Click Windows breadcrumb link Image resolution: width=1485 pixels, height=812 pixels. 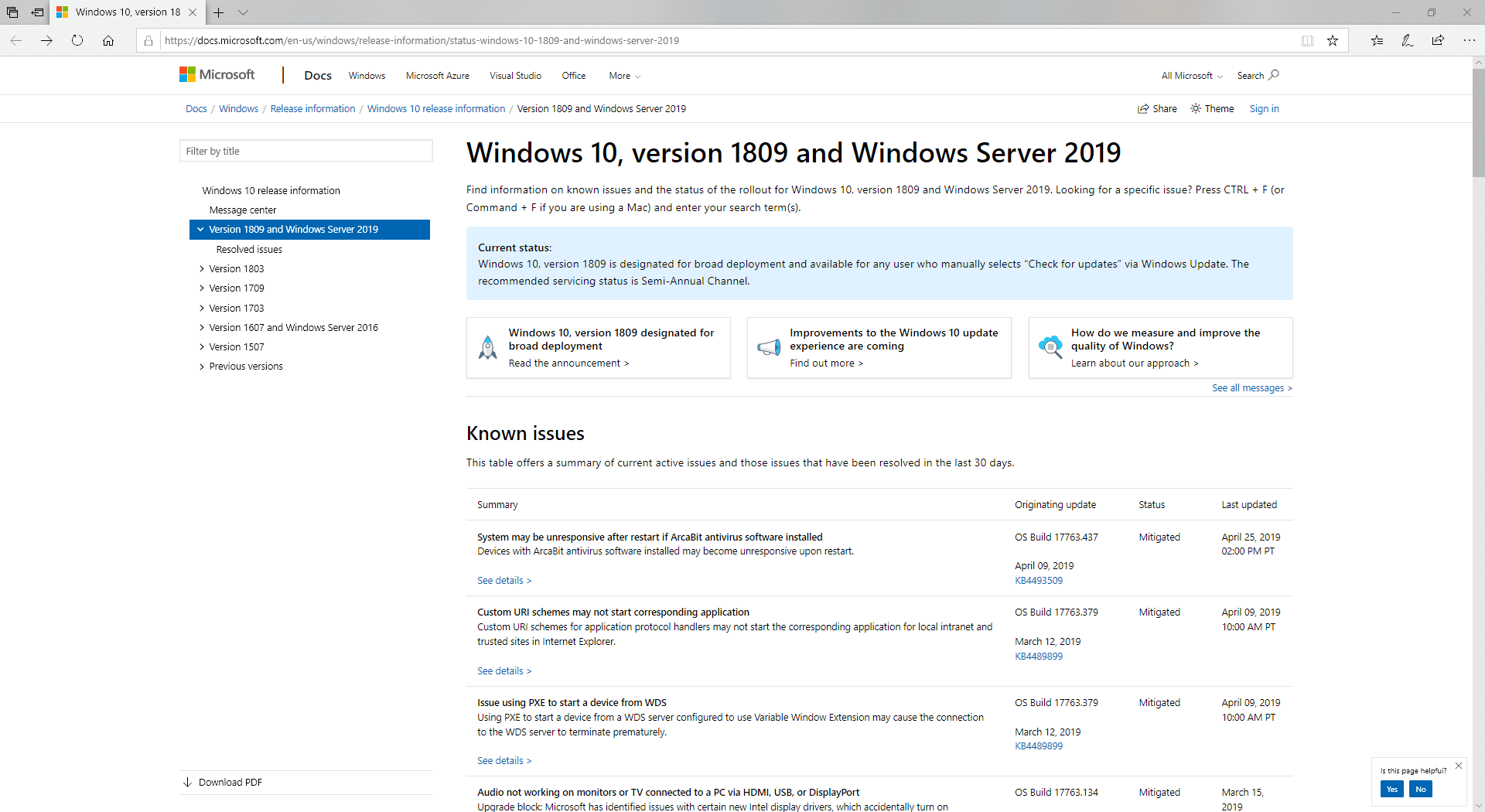(238, 109)
